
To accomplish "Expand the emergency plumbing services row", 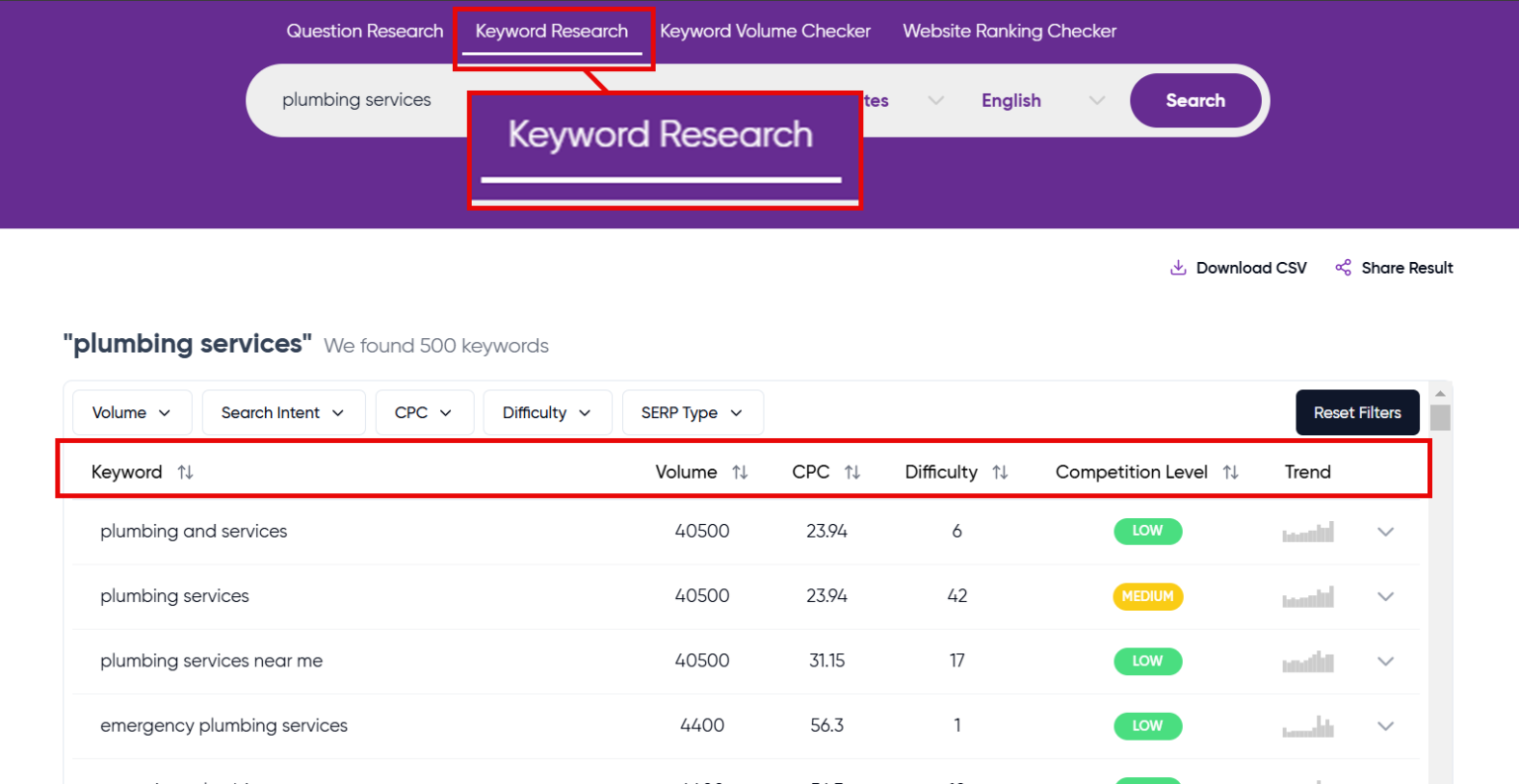I will (x=1385, y=726).
